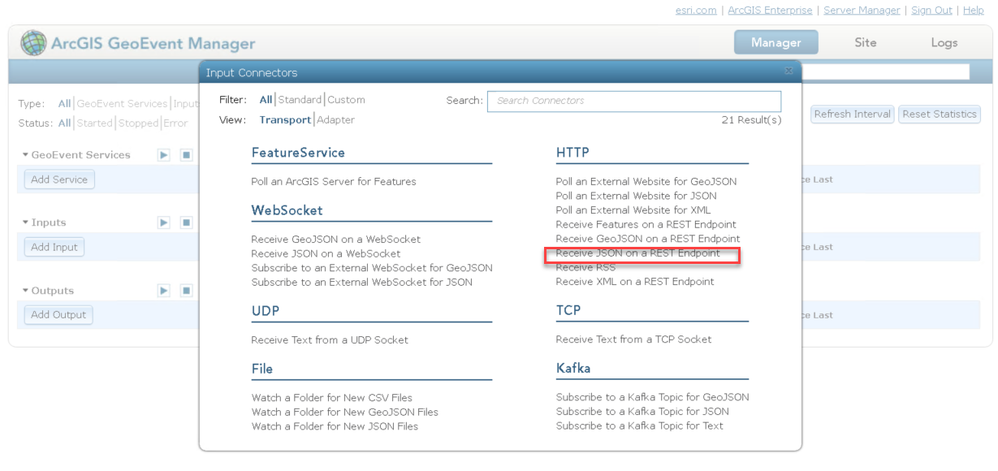Image resolution: width=998 pixels, height=471 pixels.
Task: Set Type filter to GeoEvent Services
Action: (x=122, y=104)
